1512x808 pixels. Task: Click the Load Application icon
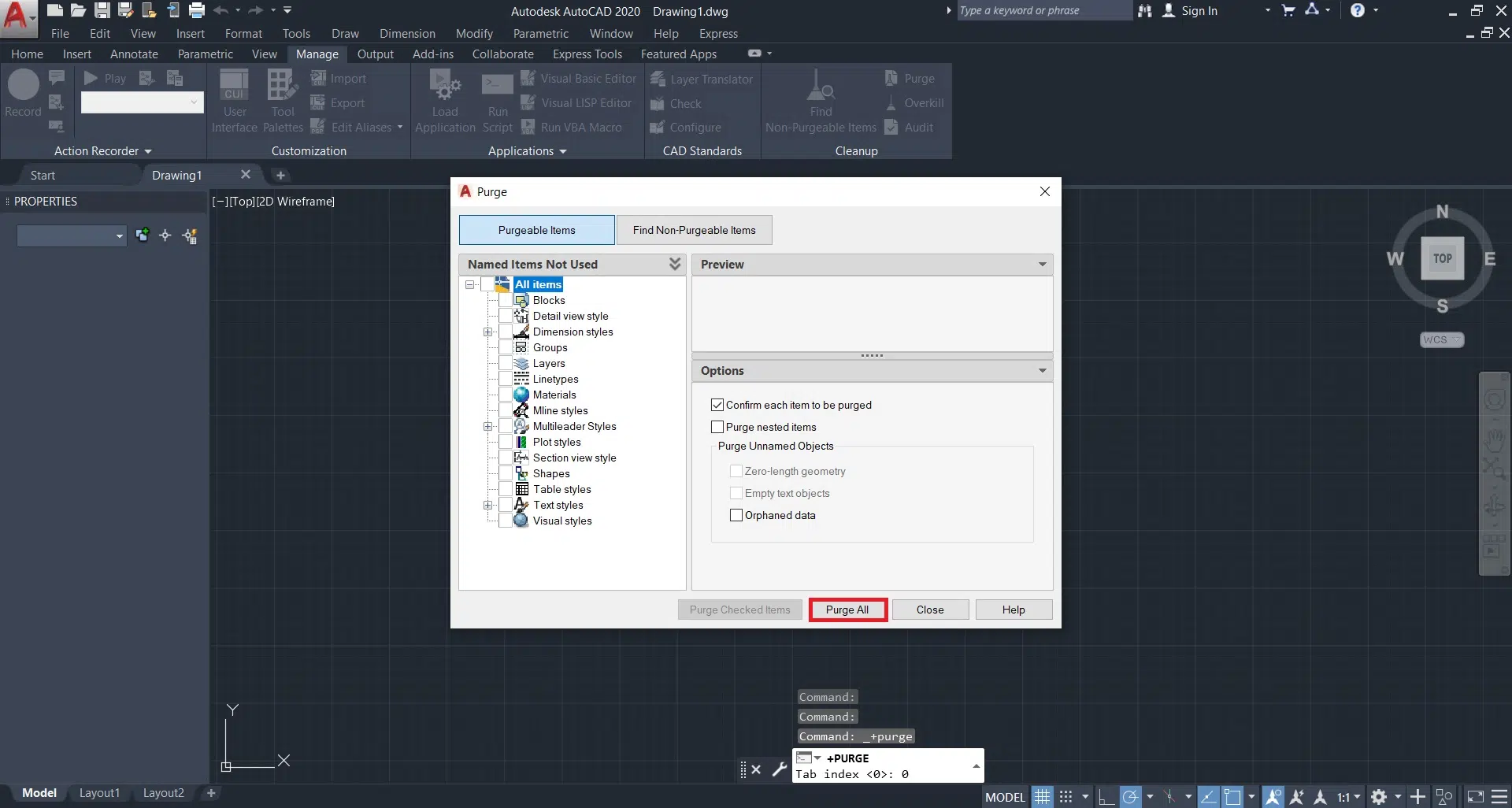445,85
